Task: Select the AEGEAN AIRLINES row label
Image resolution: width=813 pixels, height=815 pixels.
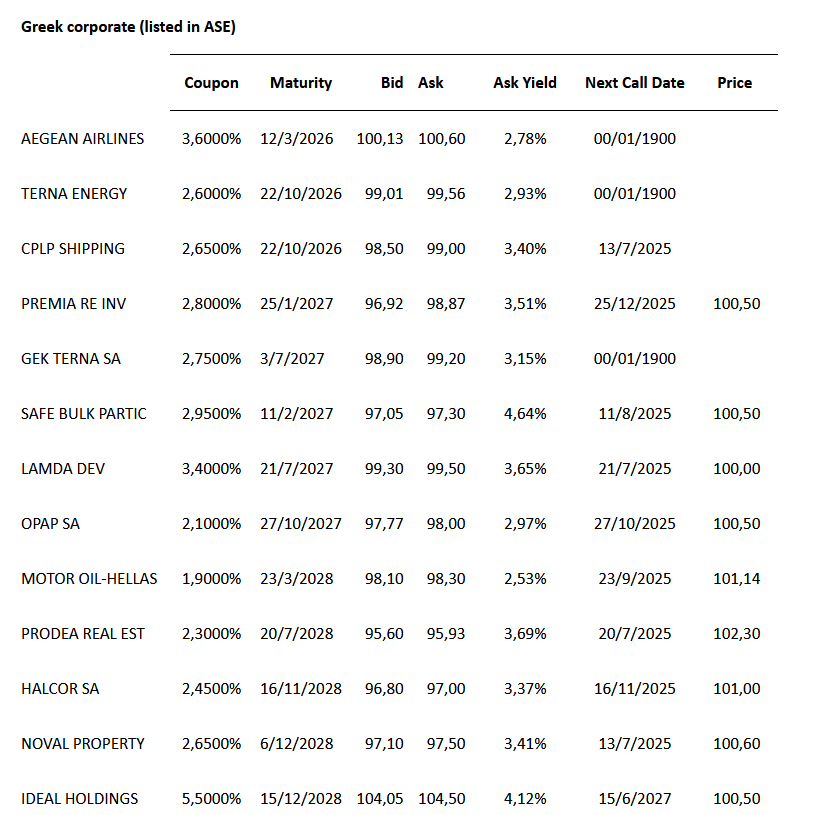Action: click(83, 139)
